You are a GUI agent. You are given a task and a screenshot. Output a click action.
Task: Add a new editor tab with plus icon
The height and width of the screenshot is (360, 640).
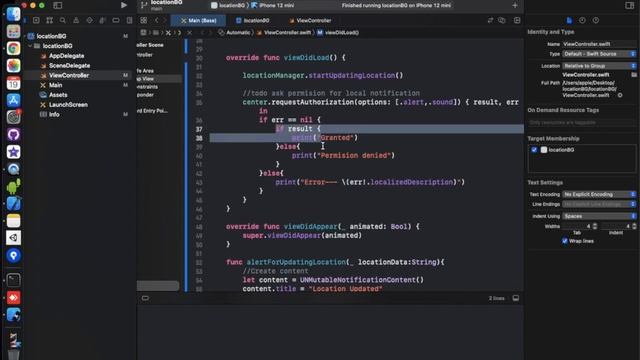[x=515, y=5]
